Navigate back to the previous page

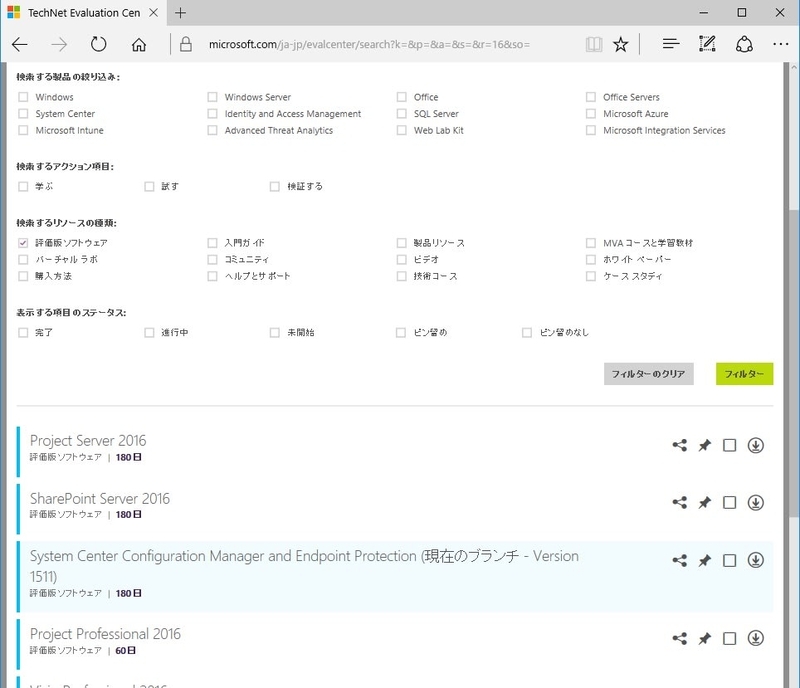click(20, 44)
